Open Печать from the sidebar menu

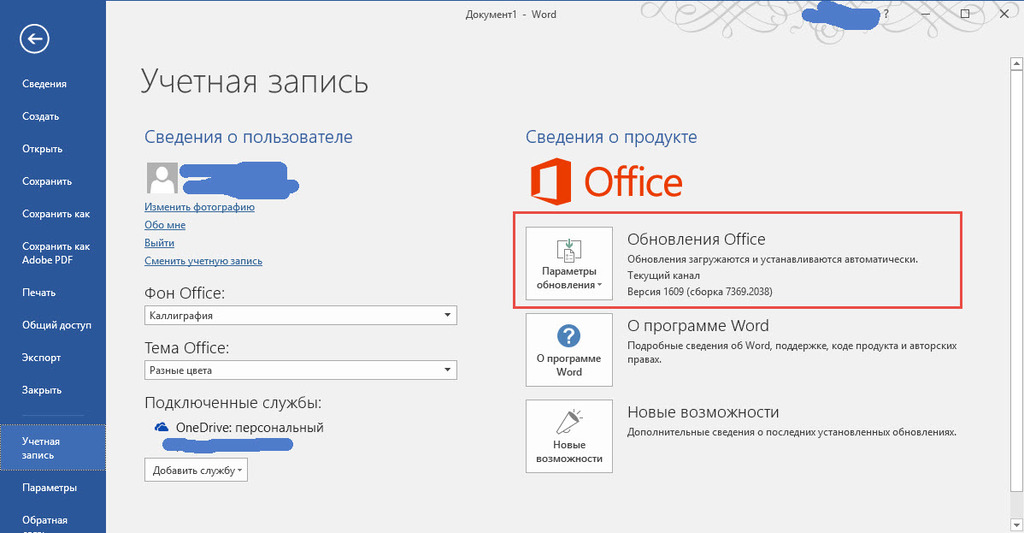[x=39, y=293]
